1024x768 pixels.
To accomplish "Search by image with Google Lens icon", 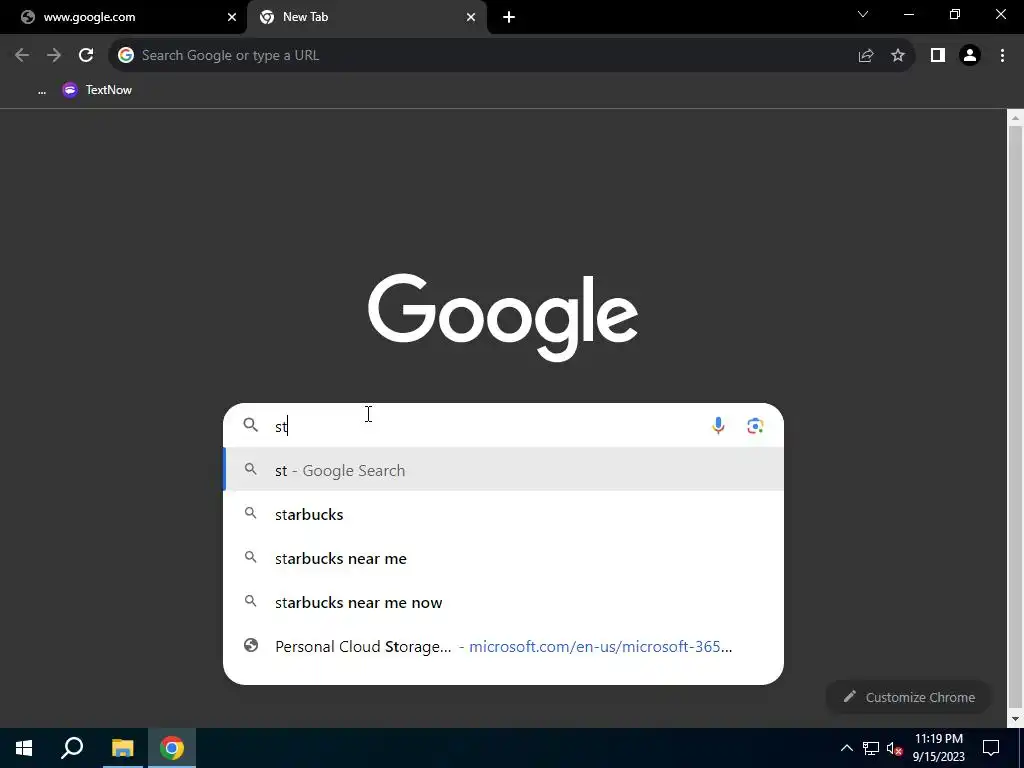I will pos(756,426).
